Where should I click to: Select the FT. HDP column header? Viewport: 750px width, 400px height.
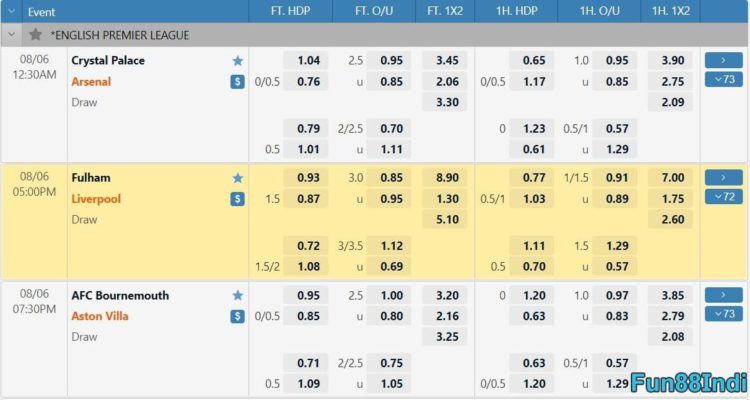pos(290,11)
